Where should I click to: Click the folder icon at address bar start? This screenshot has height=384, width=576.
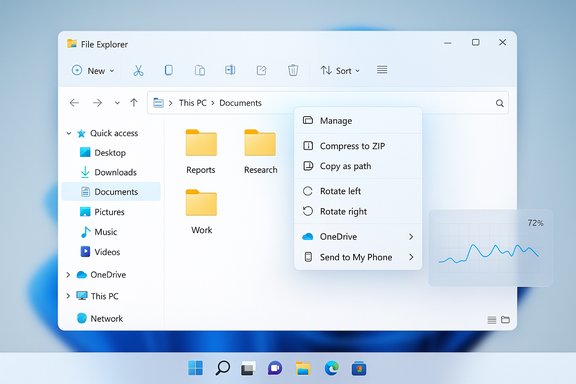tap(158, 103)
